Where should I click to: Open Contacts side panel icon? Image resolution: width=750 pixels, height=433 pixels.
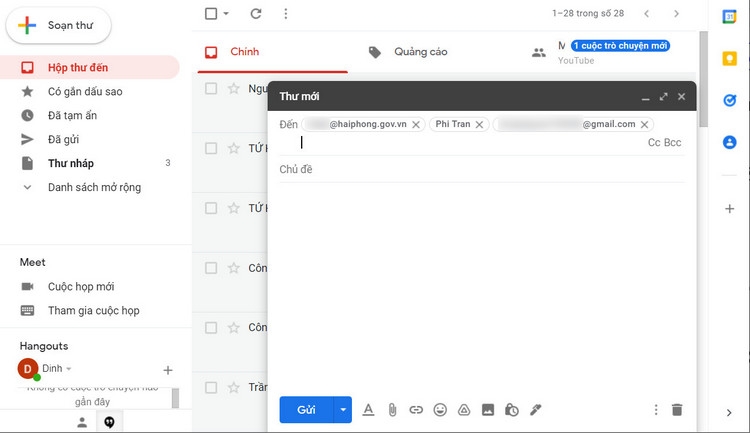pyautogui.click(x=729, y=142)
